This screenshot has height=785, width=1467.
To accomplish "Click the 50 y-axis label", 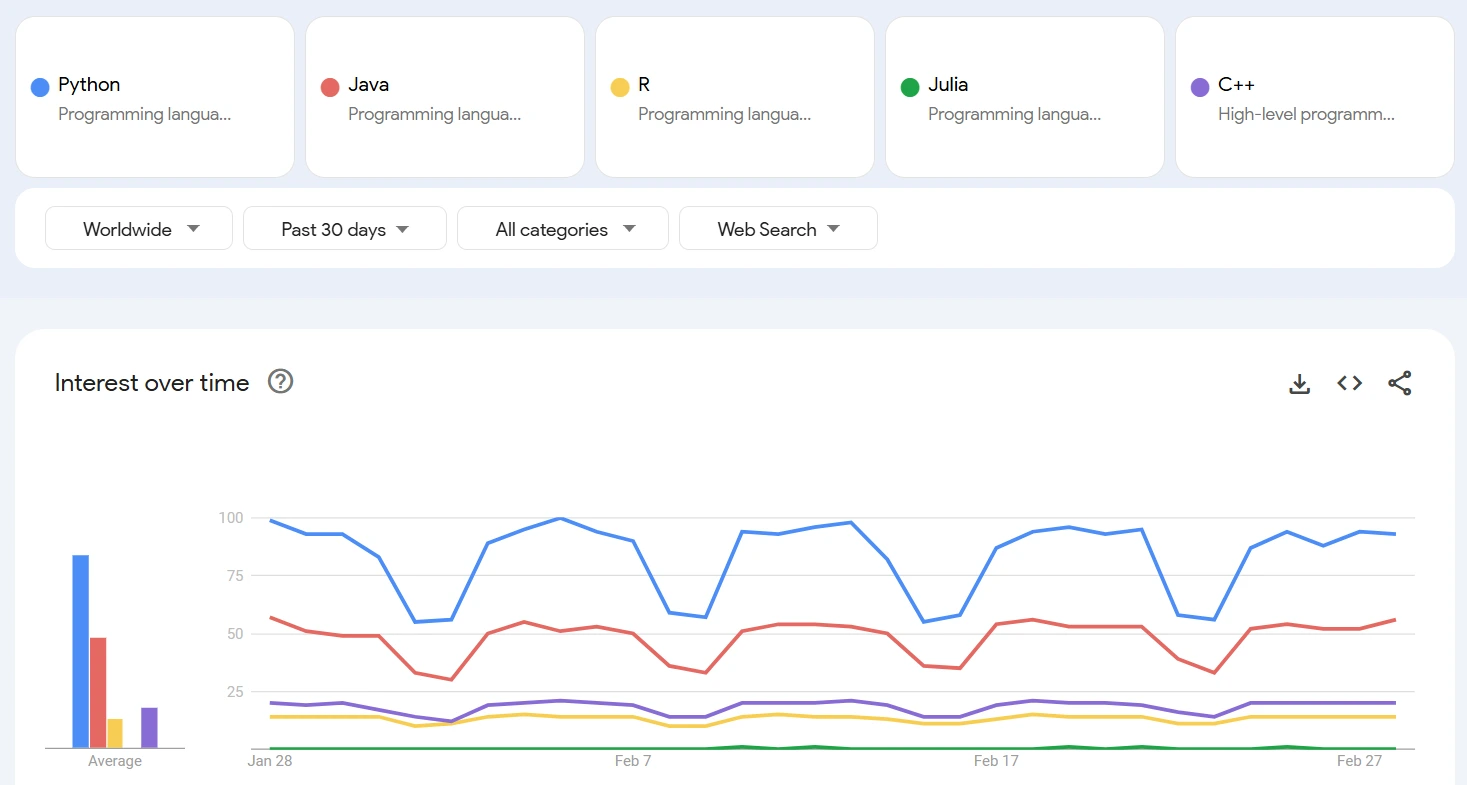I will click(x=235, y=633).
